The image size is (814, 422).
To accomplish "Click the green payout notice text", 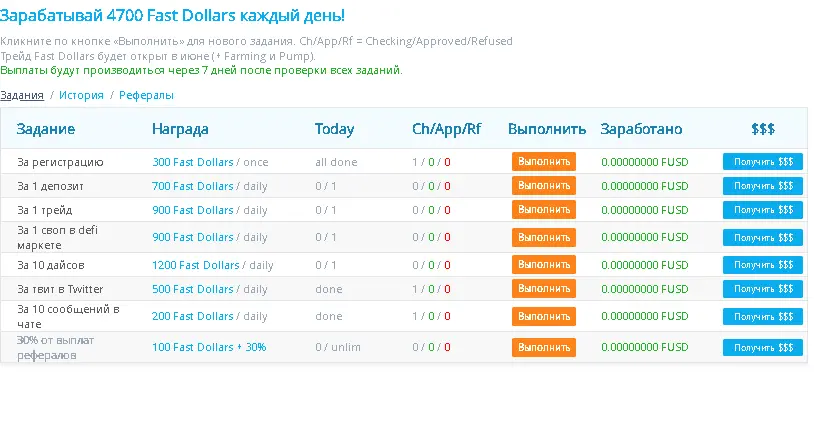I will point(201,70).
